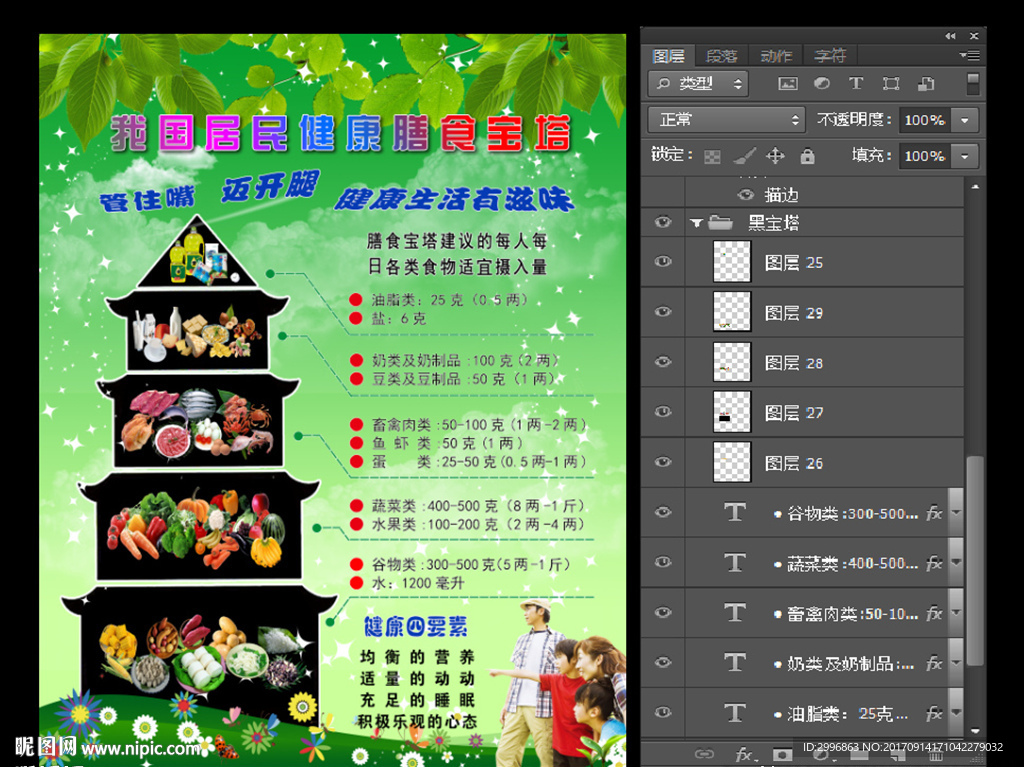Switch to the 图层 tab
Image resolution: width=1024 pixels, height=767 pixels.
(668, 56)
